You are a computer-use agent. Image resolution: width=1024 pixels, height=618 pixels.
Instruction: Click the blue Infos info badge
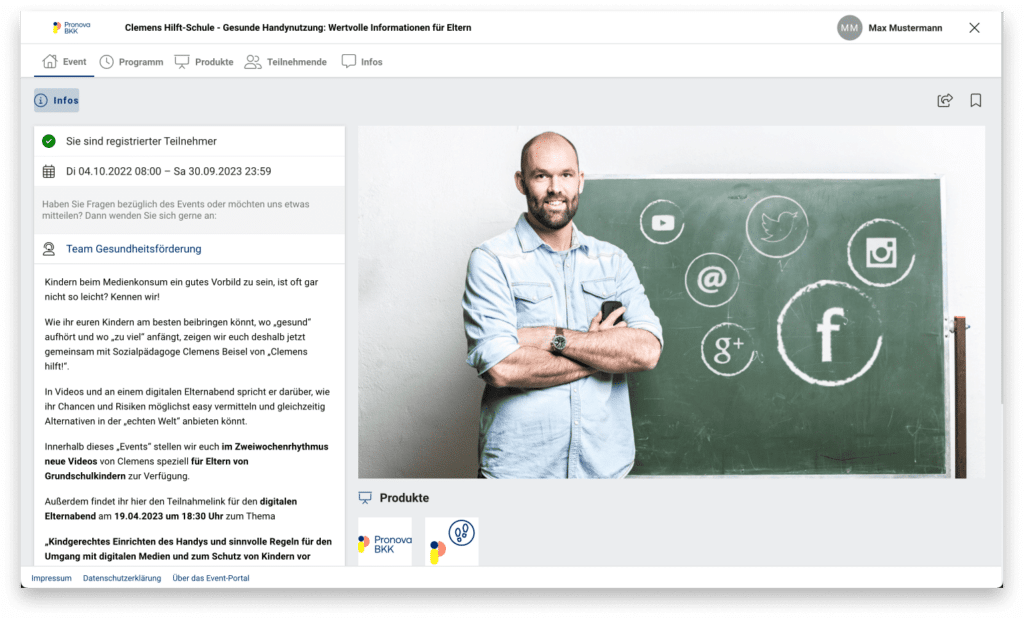click(x=56, y=100)
